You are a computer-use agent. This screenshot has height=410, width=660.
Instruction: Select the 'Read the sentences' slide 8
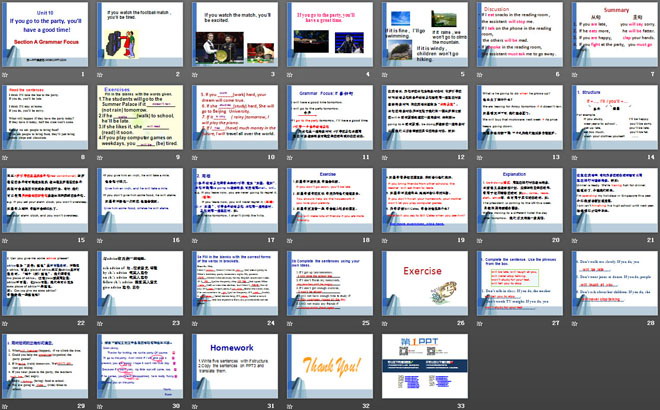[45, 117]
